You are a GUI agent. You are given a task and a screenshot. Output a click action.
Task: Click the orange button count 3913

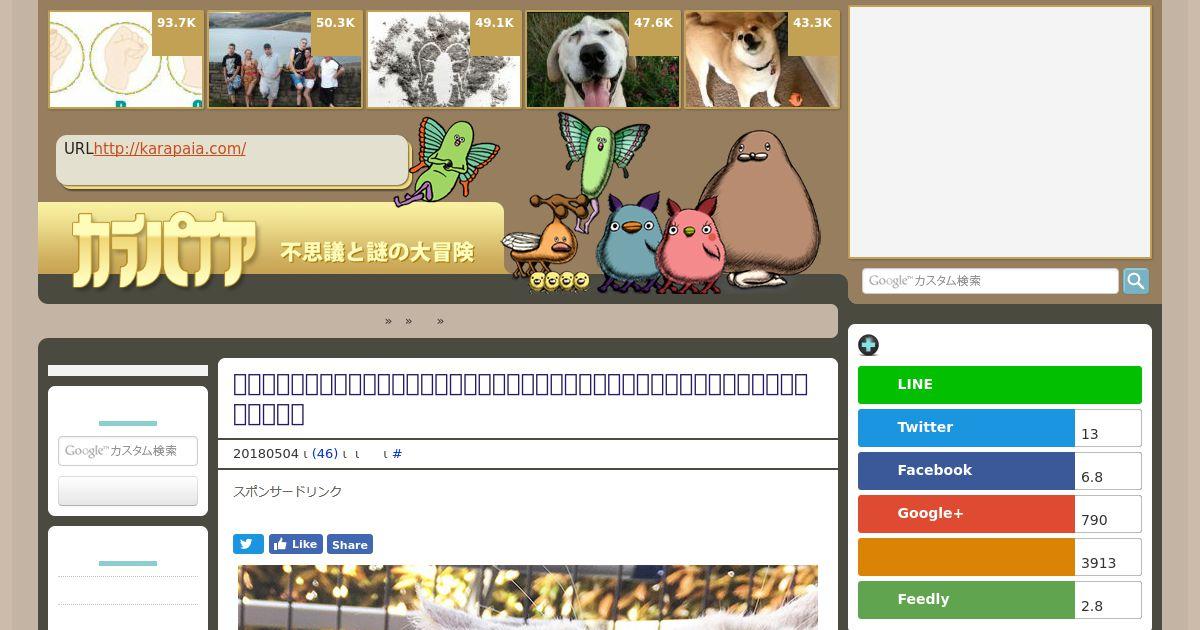(x=1108, y=558)
